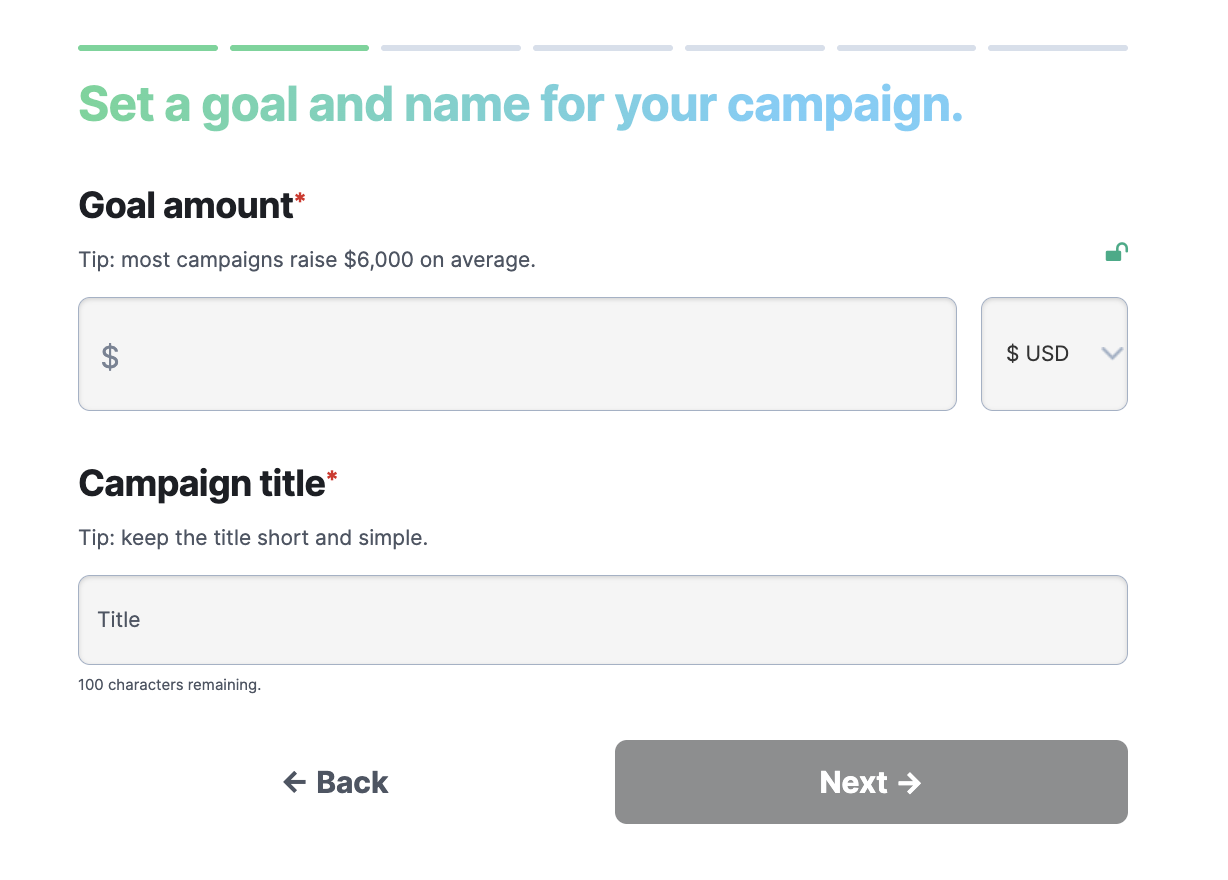Select the second green progress step
The image size is (1228, 880).
299,48
